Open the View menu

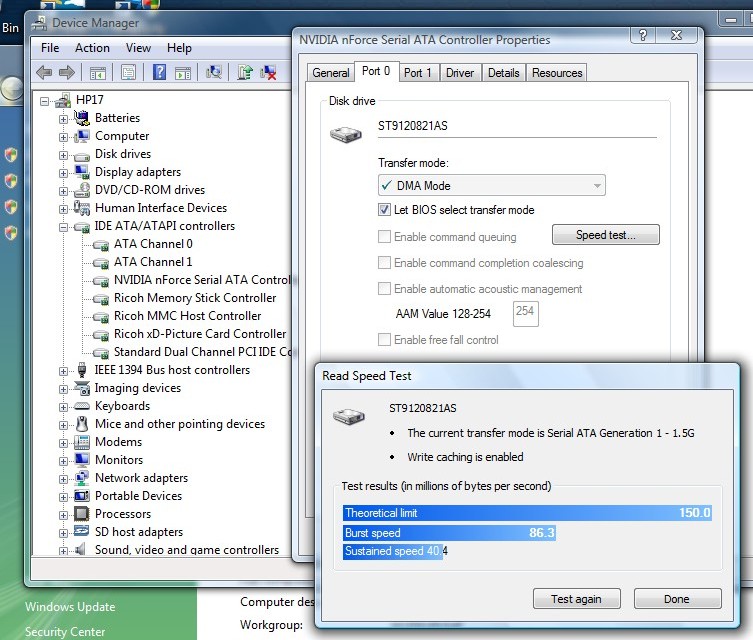pos(138,48)
